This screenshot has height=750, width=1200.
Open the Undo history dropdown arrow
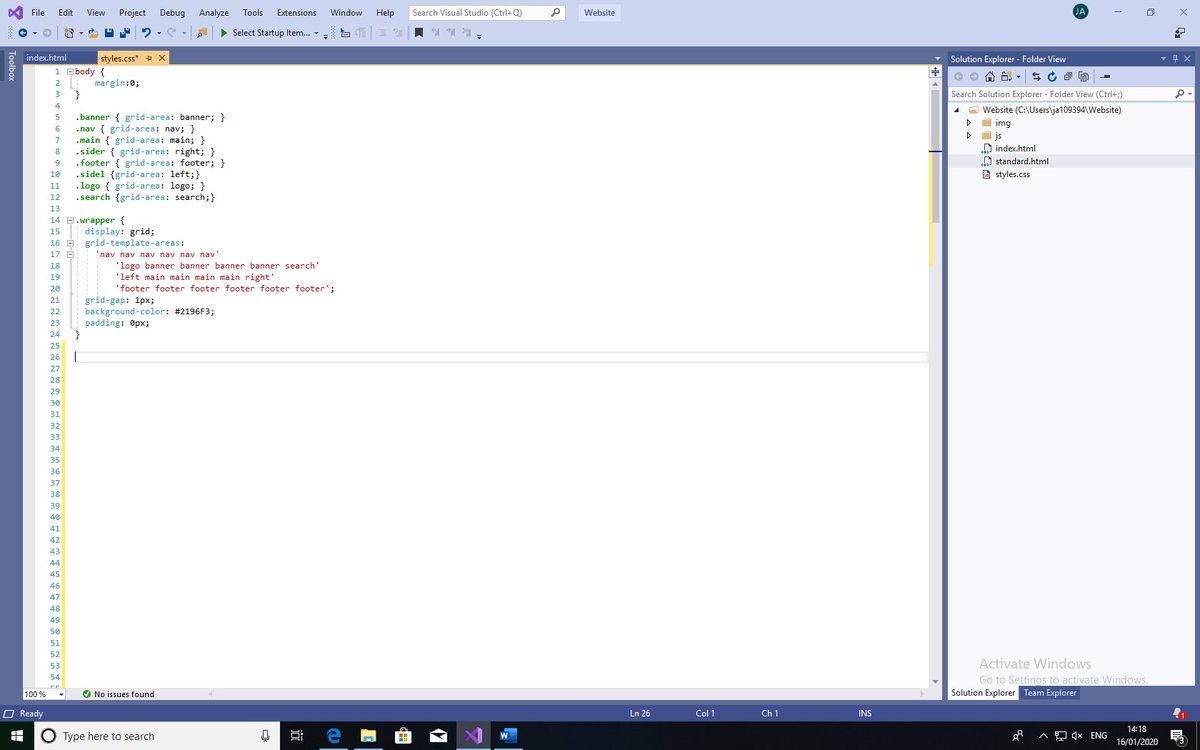[158, 33]
